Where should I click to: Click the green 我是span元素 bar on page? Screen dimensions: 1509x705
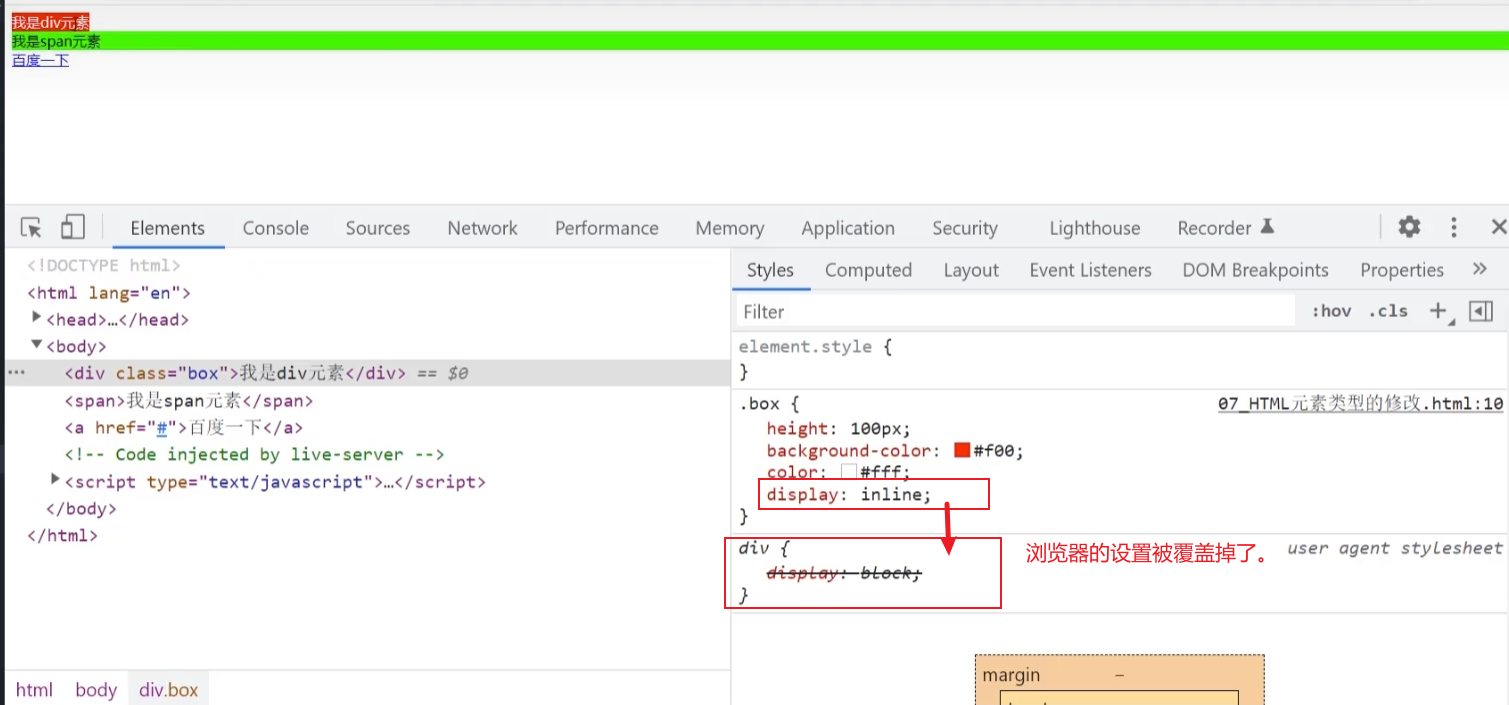(x=759, y=41)
